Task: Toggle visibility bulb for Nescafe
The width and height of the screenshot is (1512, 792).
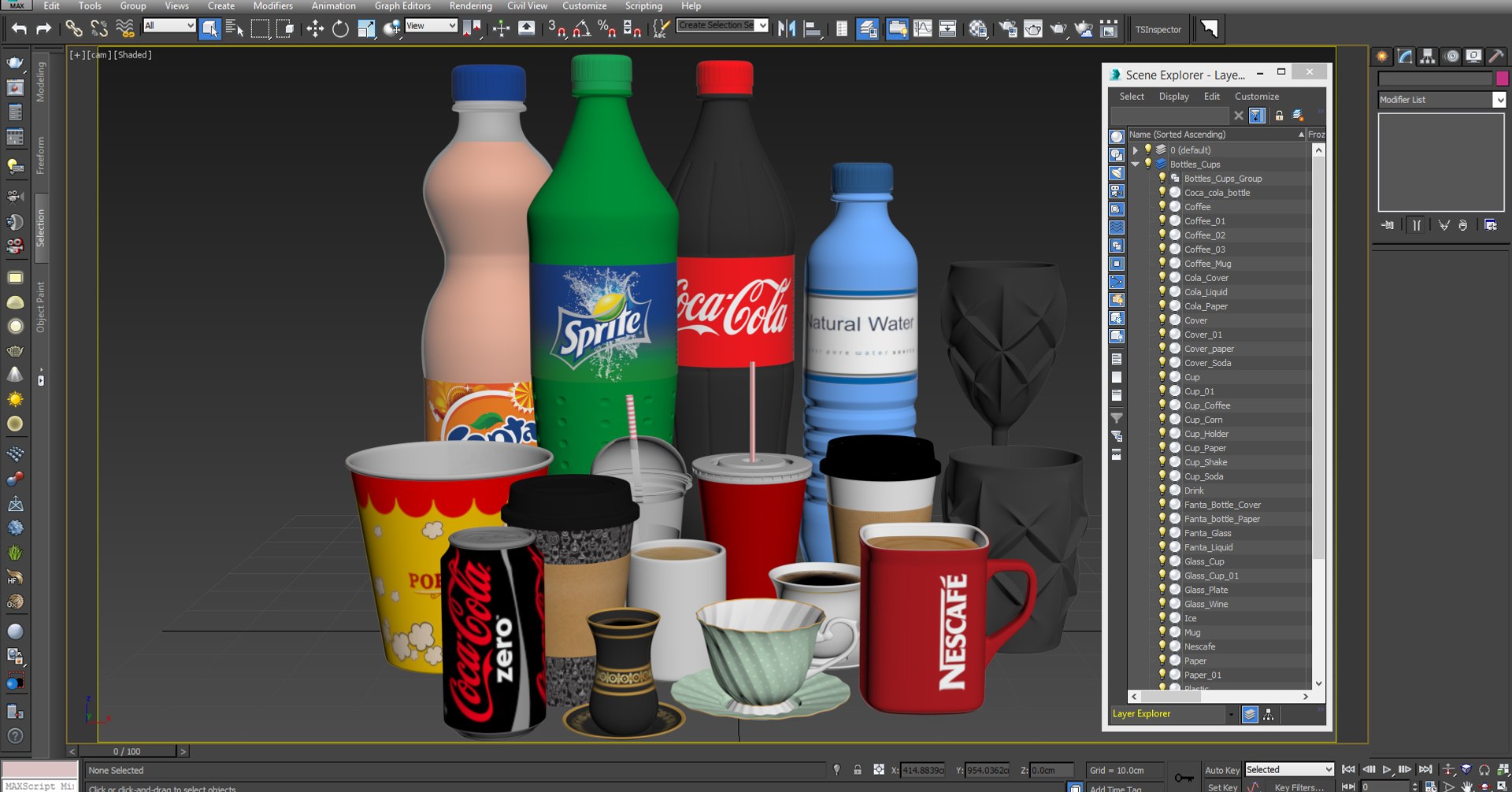Action: [1162, 646]
